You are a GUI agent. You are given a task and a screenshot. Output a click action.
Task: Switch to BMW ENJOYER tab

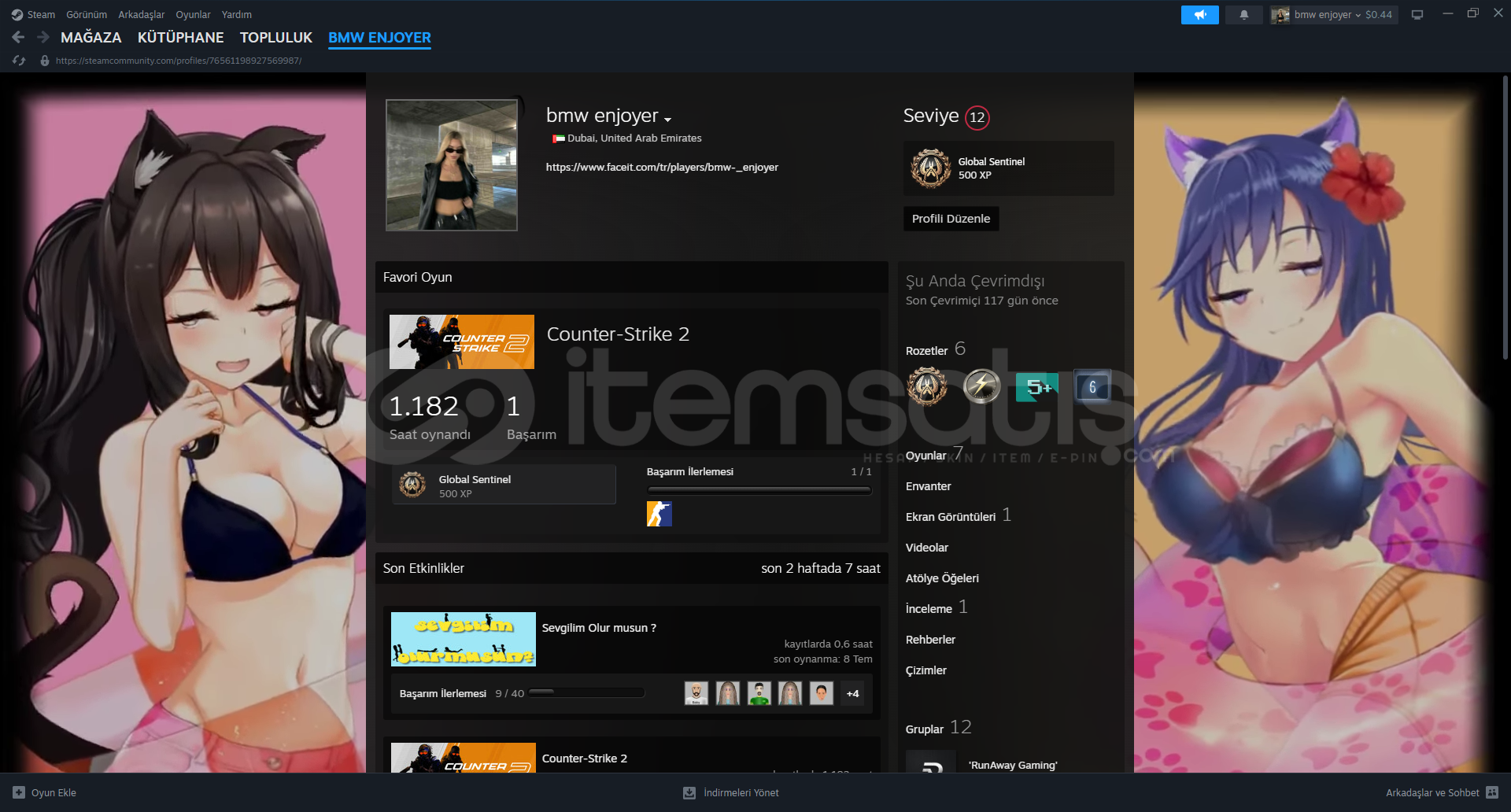379,37
